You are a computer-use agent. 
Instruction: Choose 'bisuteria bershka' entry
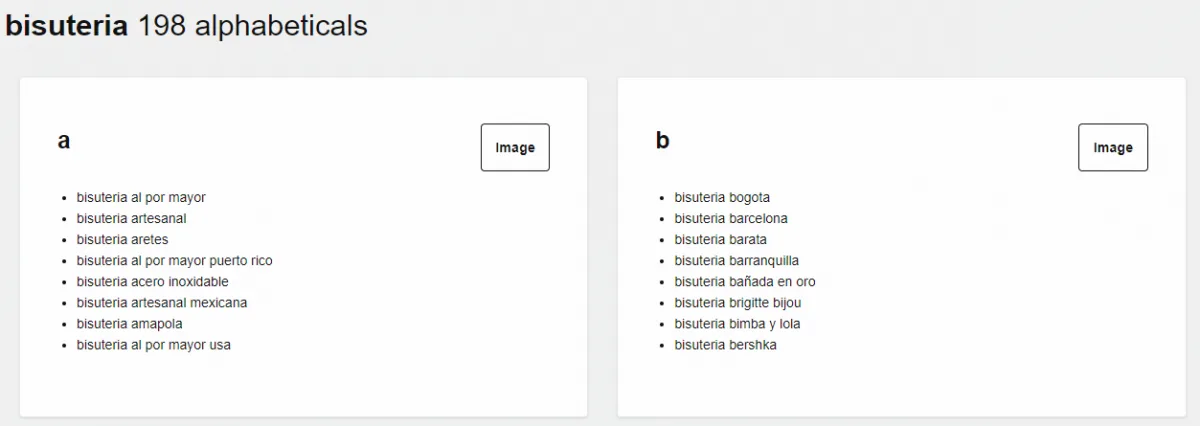pyautogui.click(x=725, y=344)
